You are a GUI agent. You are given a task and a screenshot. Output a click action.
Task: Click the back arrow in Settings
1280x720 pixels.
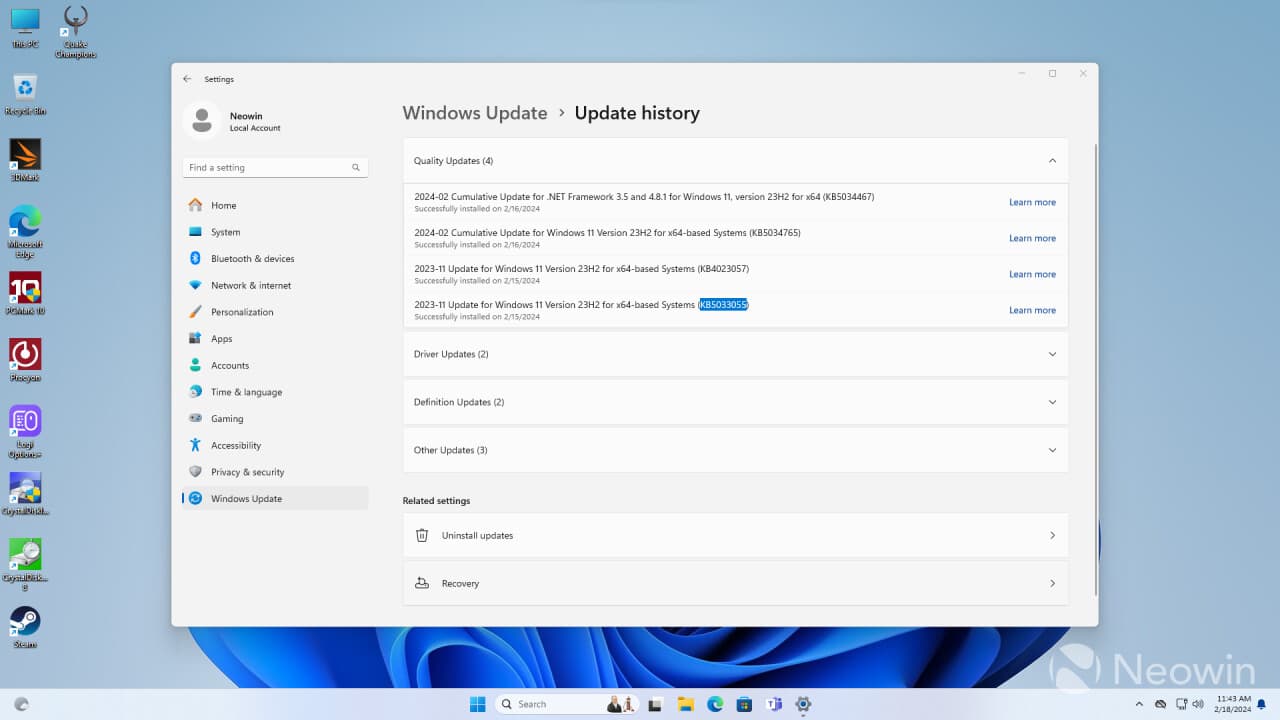pos(187,79)
